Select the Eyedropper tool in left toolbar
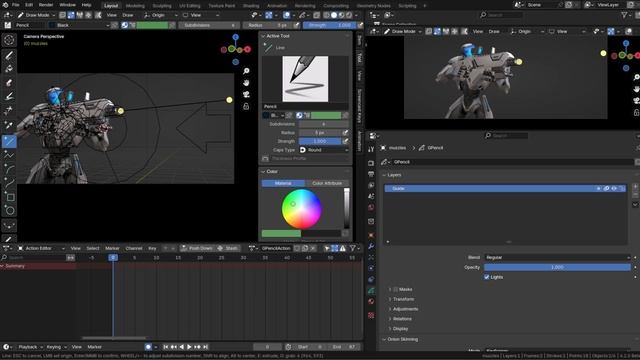The image size is (640, 360). [9, 124]
